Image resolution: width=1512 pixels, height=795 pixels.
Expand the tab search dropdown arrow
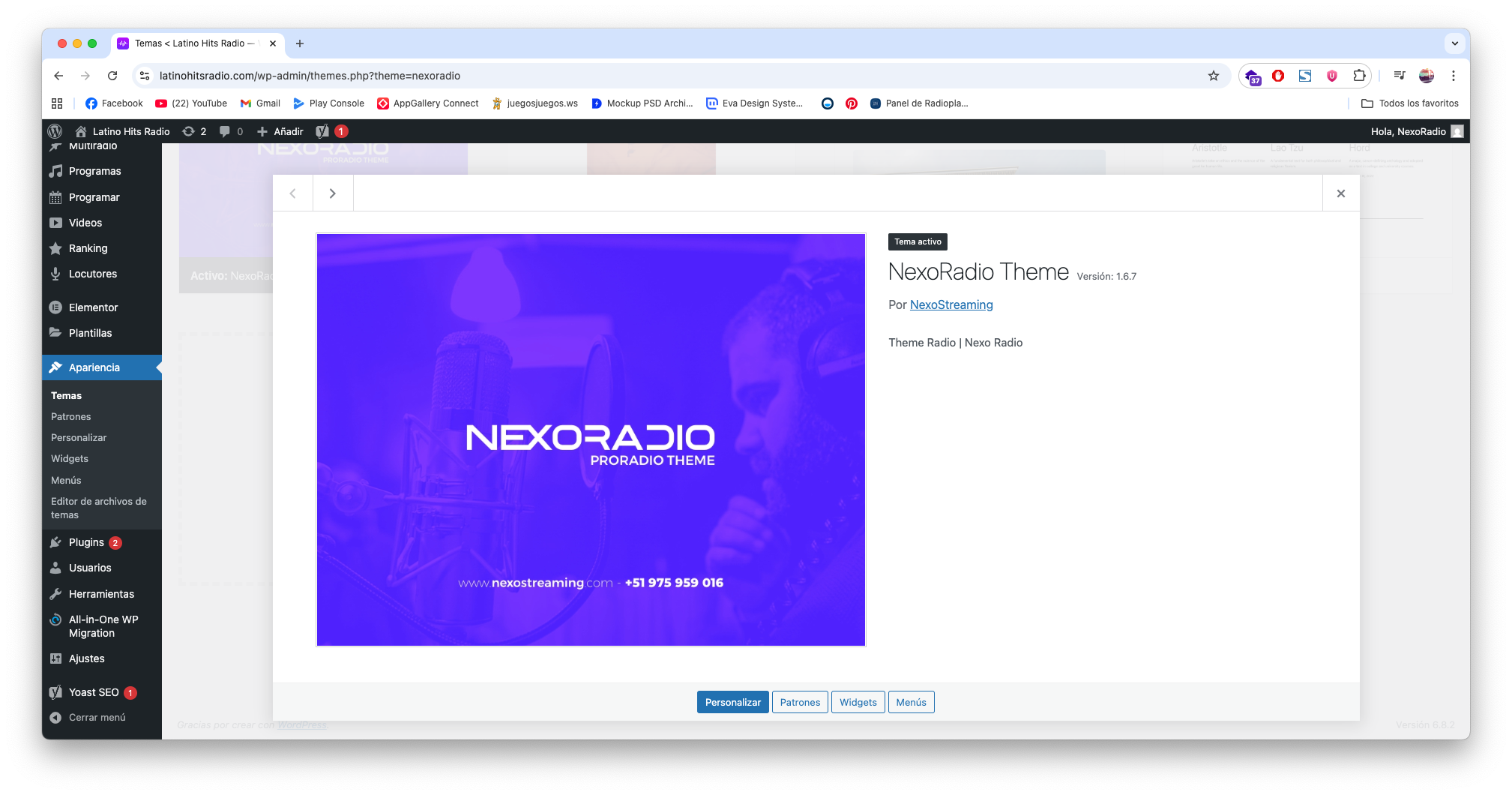click(x=1454, y=43)
